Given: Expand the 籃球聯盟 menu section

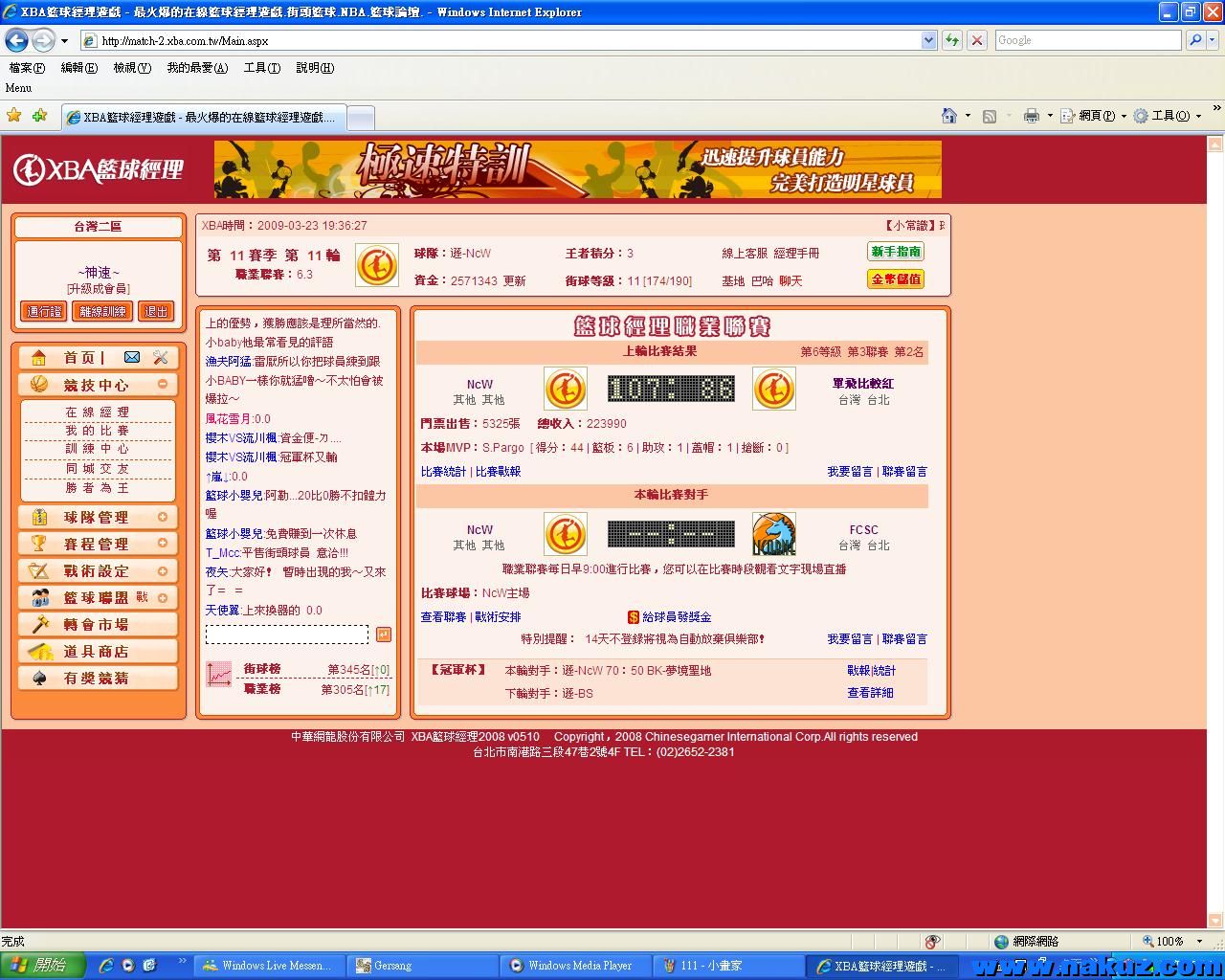Looking at the screenshot, I should click(x=163, y=597).
